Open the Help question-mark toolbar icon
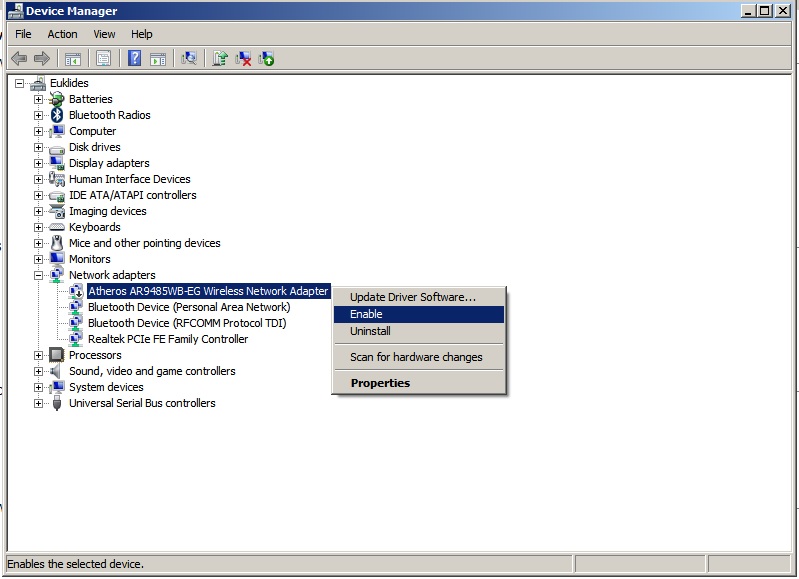The height and width of the screenshot is (579, 799). pos(134,59)
